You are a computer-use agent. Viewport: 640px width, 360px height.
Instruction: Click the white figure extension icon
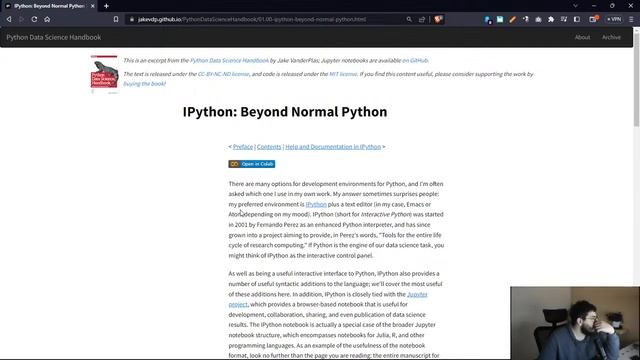click(526, 19)
